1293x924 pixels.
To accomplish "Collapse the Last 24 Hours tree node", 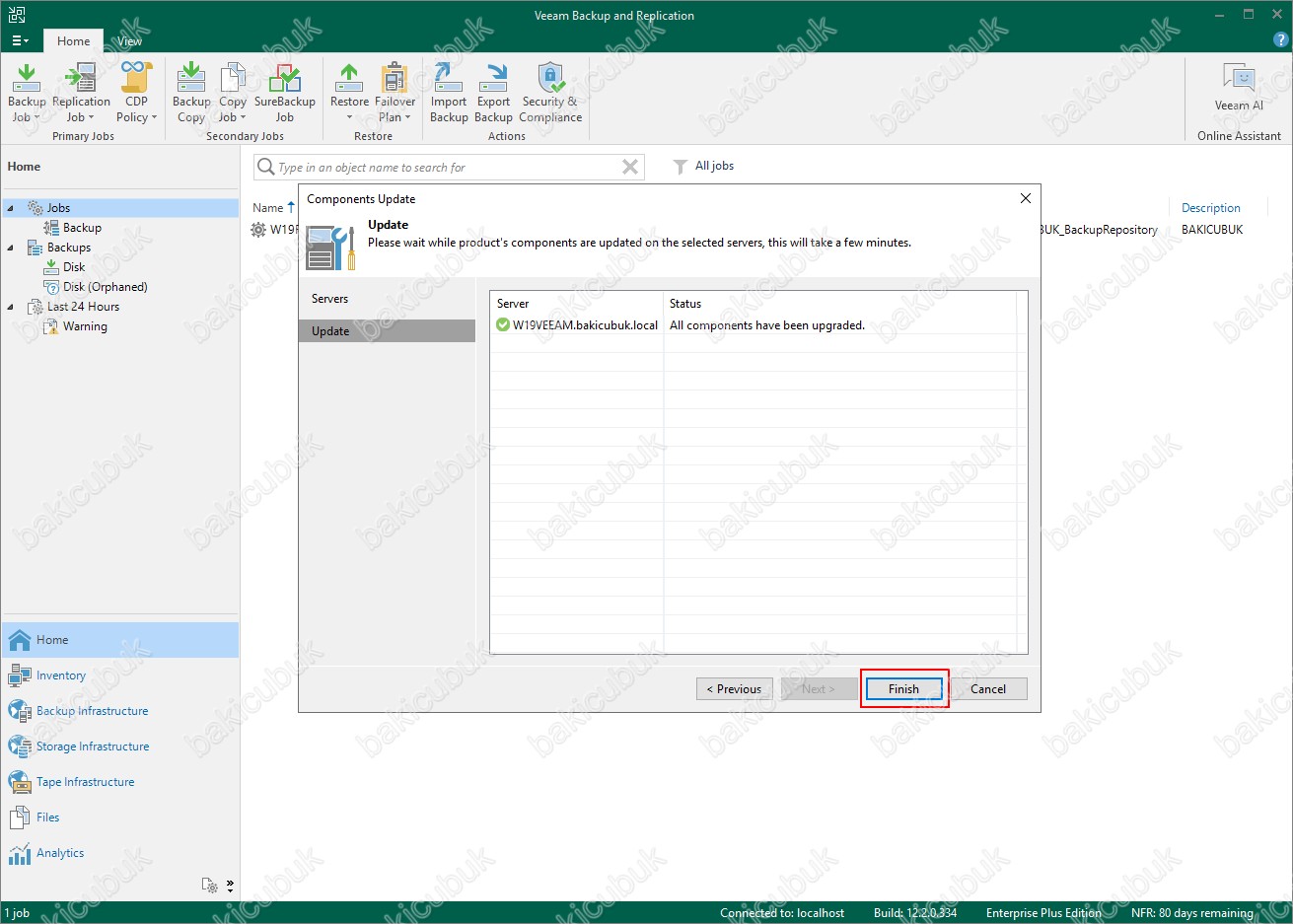I will coord(11,307).
